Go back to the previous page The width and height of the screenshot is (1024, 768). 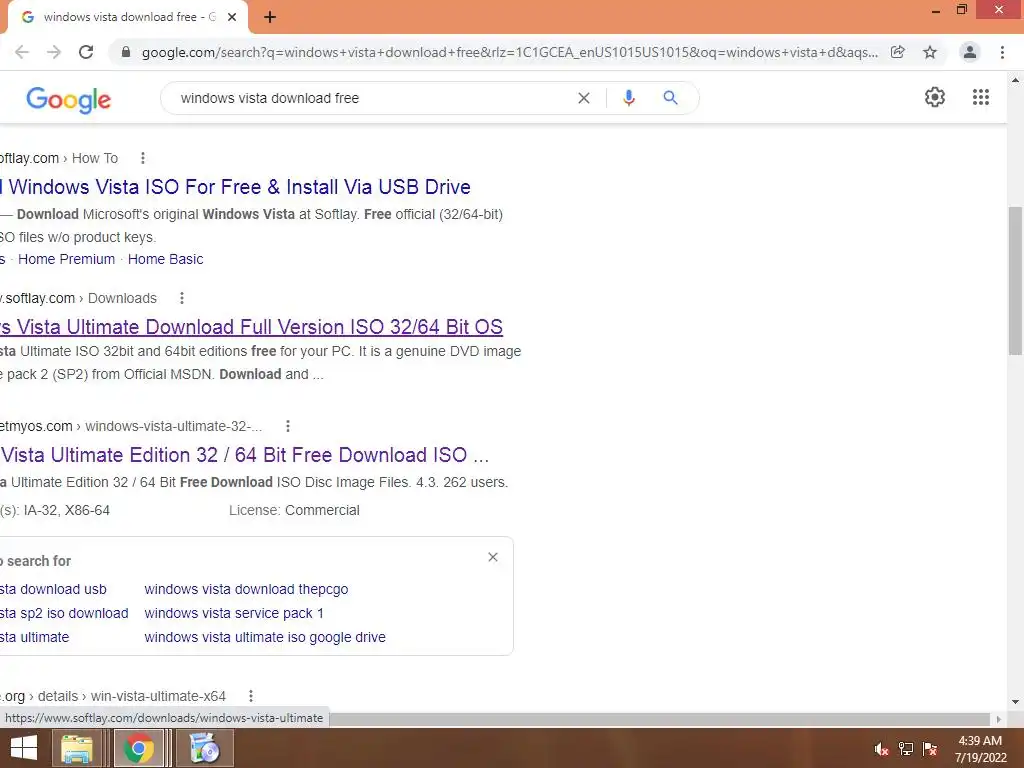point(22,52)
